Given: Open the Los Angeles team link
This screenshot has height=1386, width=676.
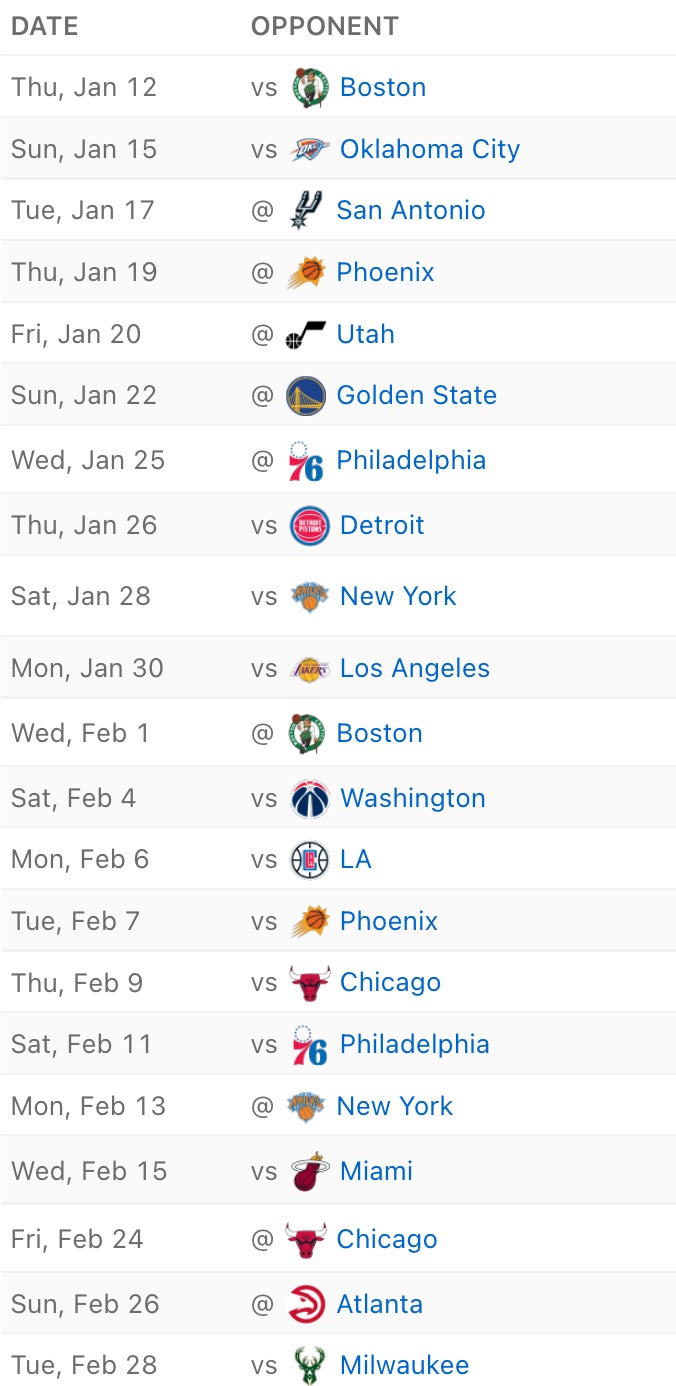Looking at the screenshot, I should (x=415, y=668).
